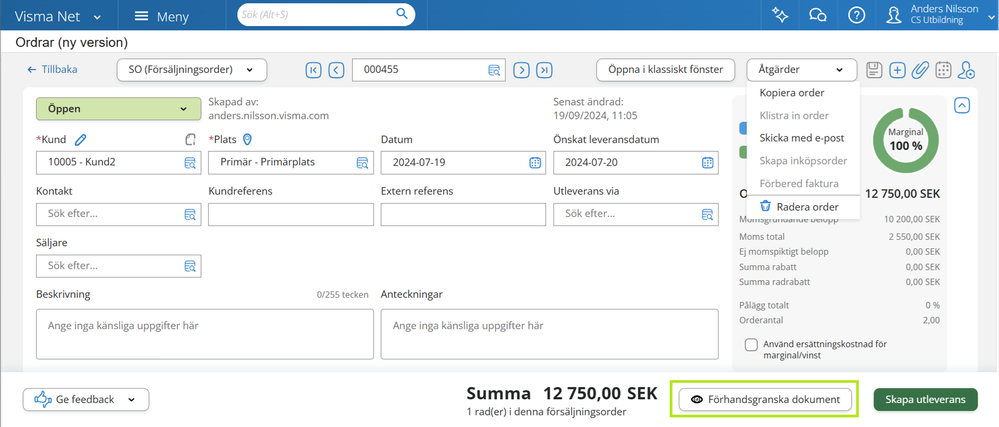Screen dimensions: 999x427
Task: Open the help question mark icon
Action: click(x=856, y=15)
